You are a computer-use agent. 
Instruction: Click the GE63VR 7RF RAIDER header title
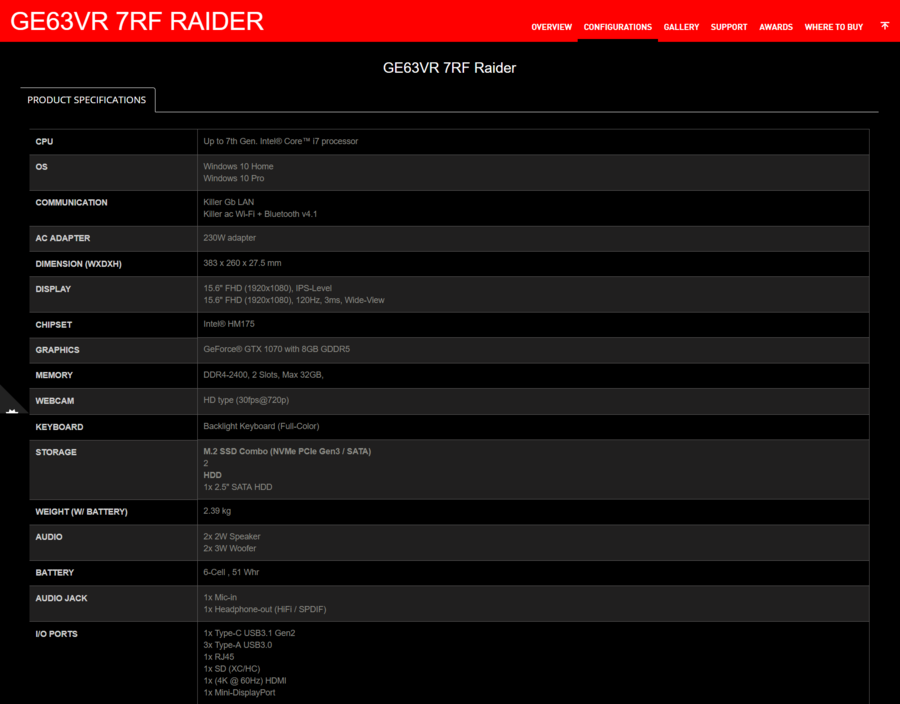(x=137, y=21)
